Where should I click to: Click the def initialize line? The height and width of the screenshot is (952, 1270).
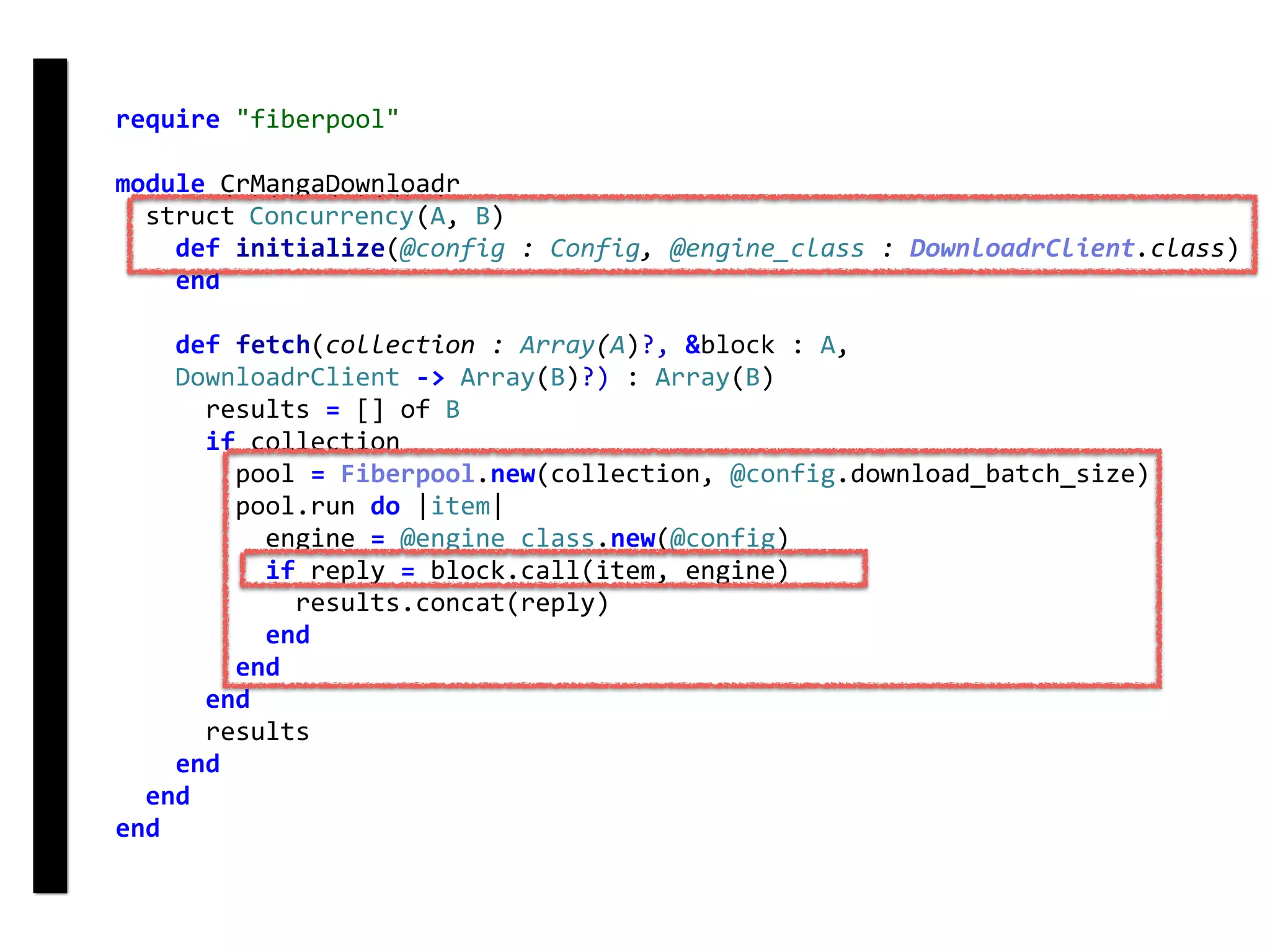(x=707, y=249)
